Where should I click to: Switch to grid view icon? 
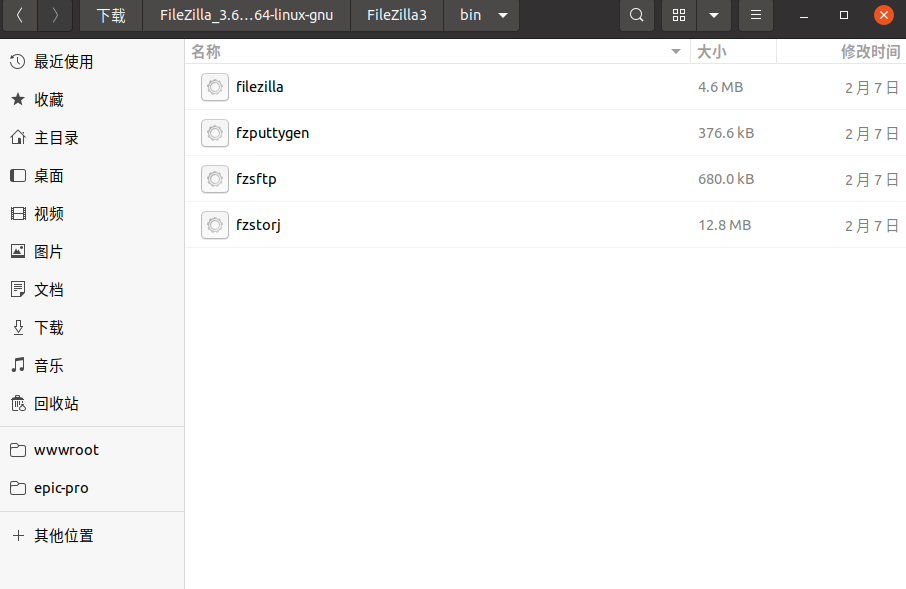[679, 15]
